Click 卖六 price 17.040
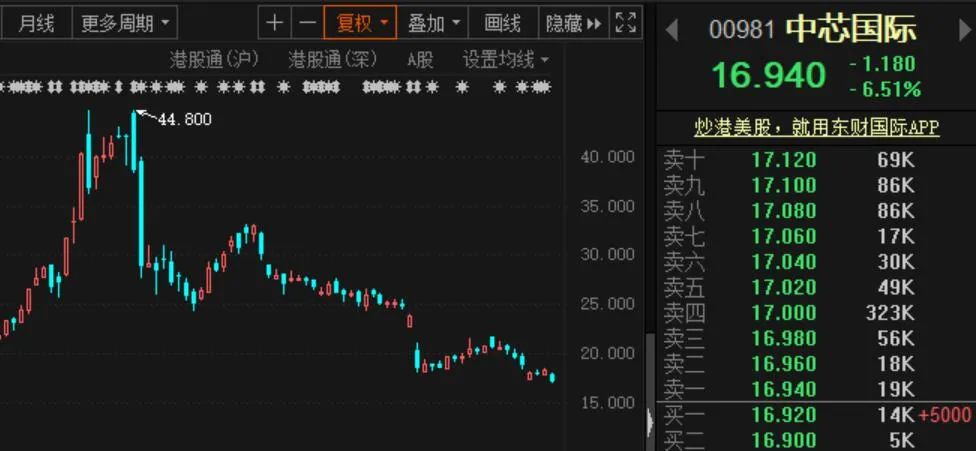The height and width of the screenshot is (451, 976). (784, 262)
